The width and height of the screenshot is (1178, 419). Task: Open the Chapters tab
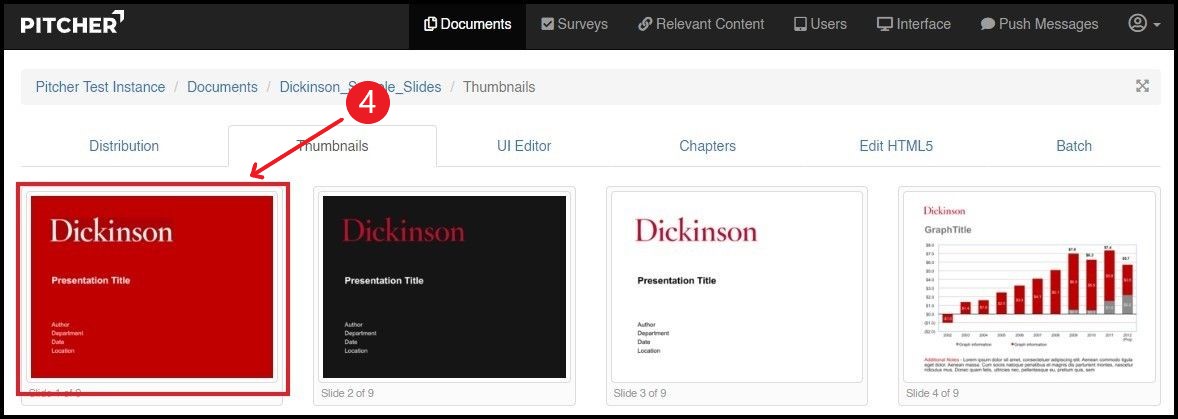pyautogui.click(x=707, y=146)
